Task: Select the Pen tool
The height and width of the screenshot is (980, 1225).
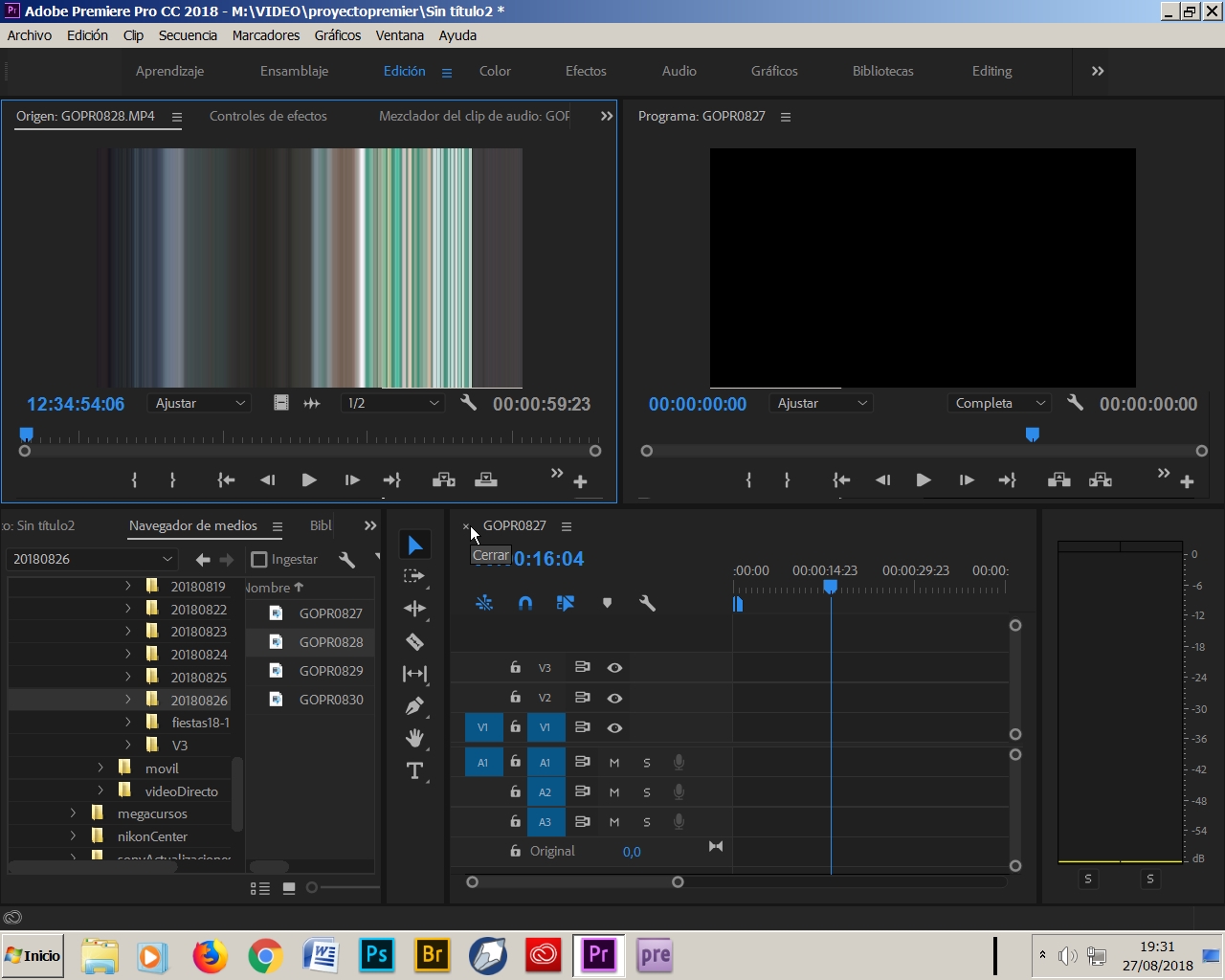Action: 414,705
